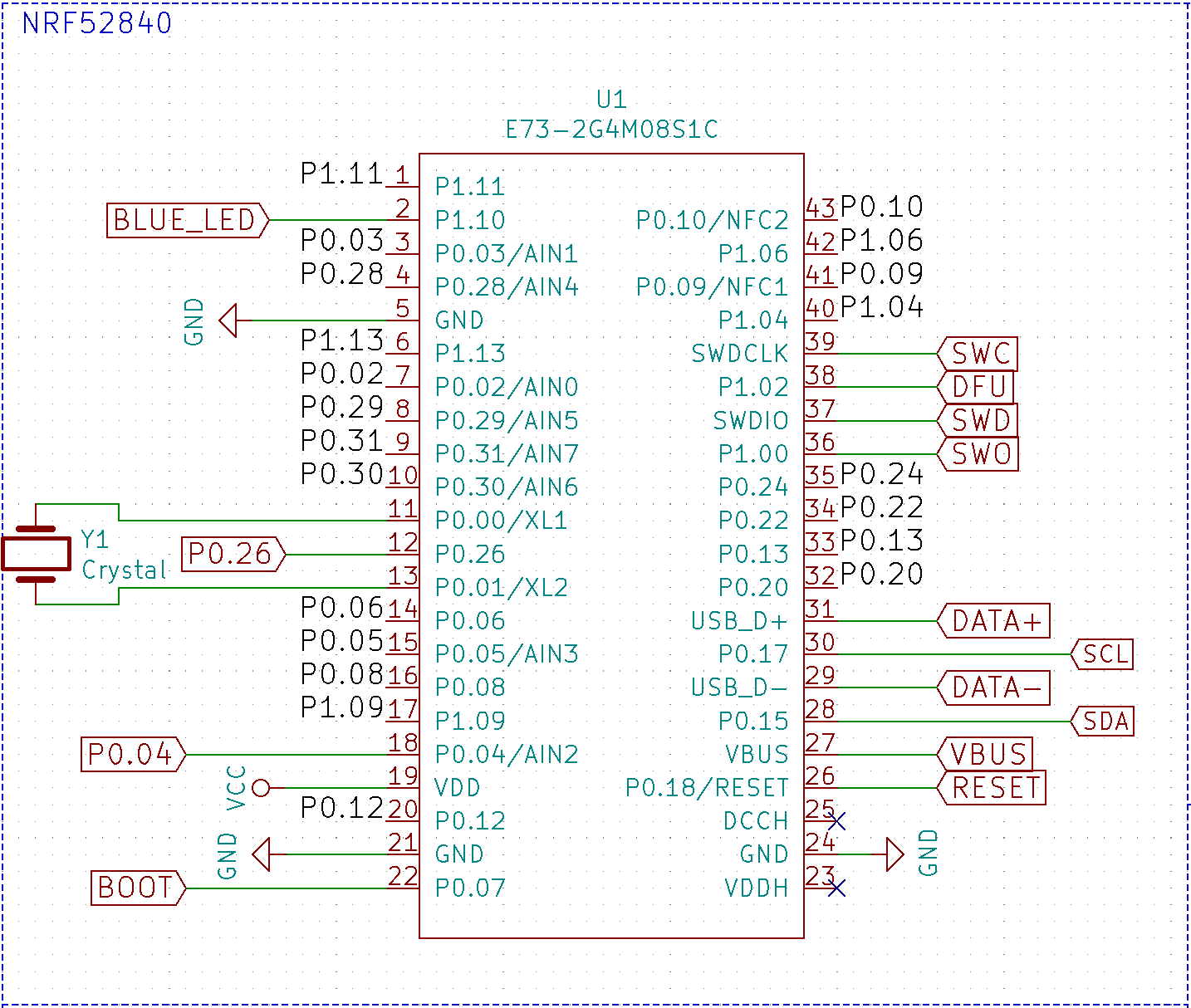Click the SWDCLK pin name inside U1
The width and height of the screenshot is (1191, 1008).
click(x=739, y=354)
